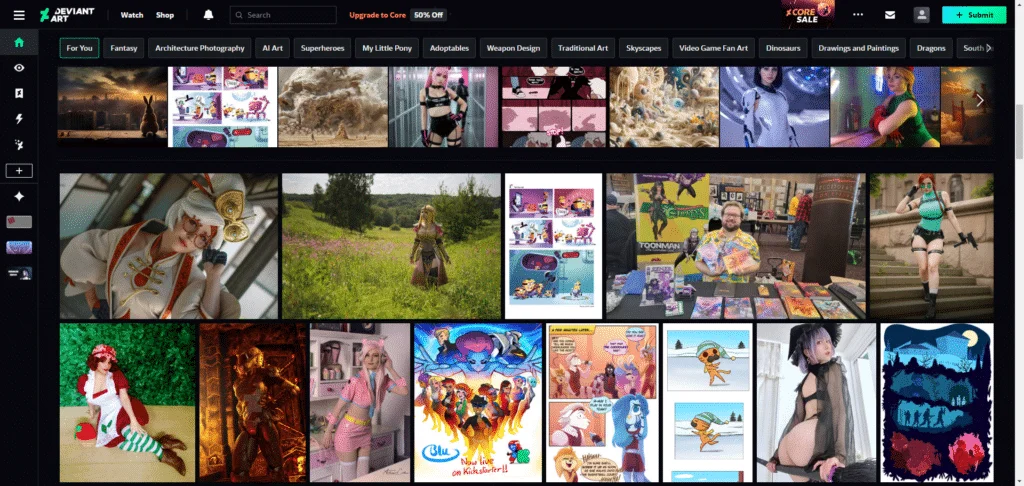
Task: Select the Fantasy tab
Action: [123, 48]
